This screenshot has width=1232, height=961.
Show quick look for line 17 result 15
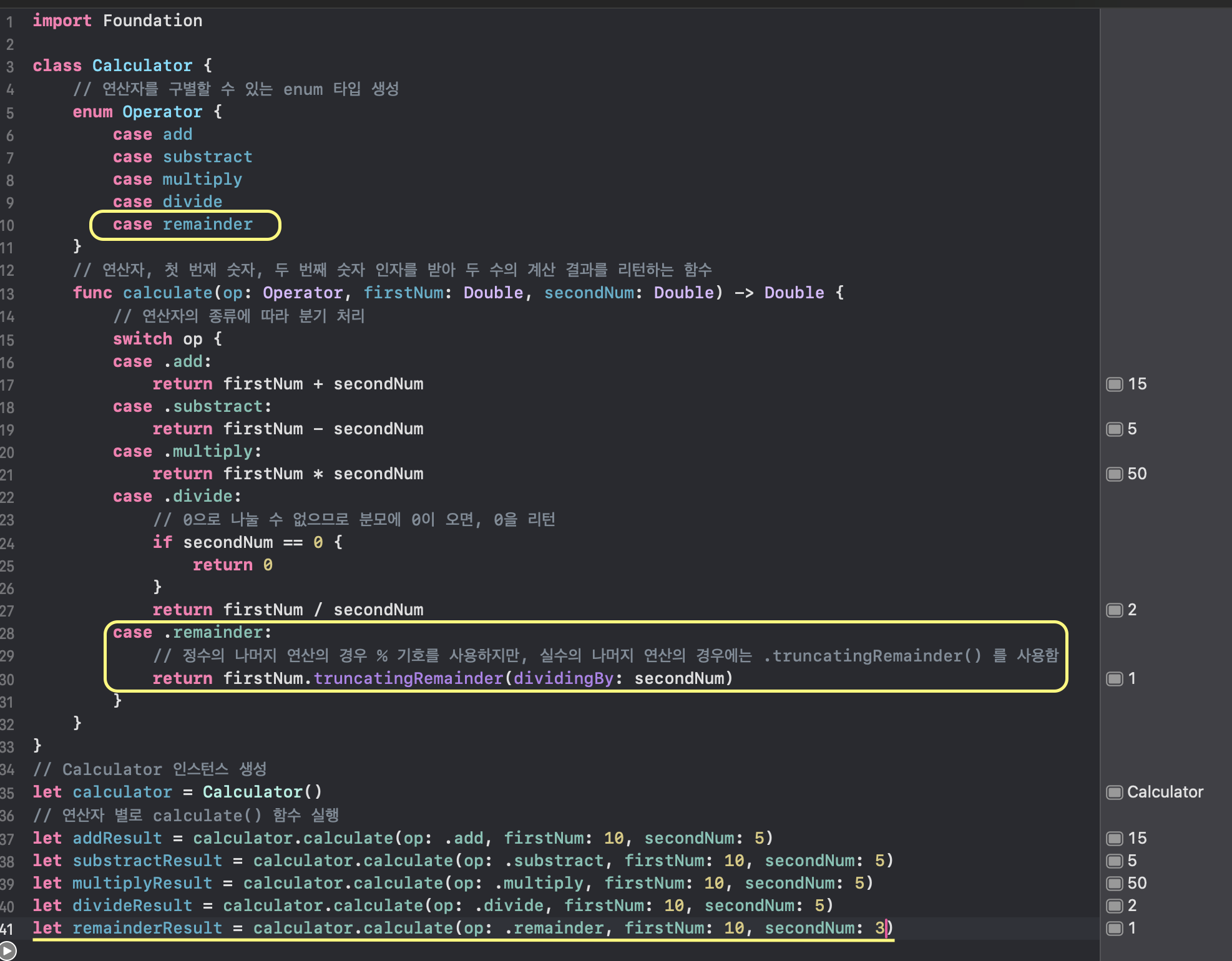1114,384
